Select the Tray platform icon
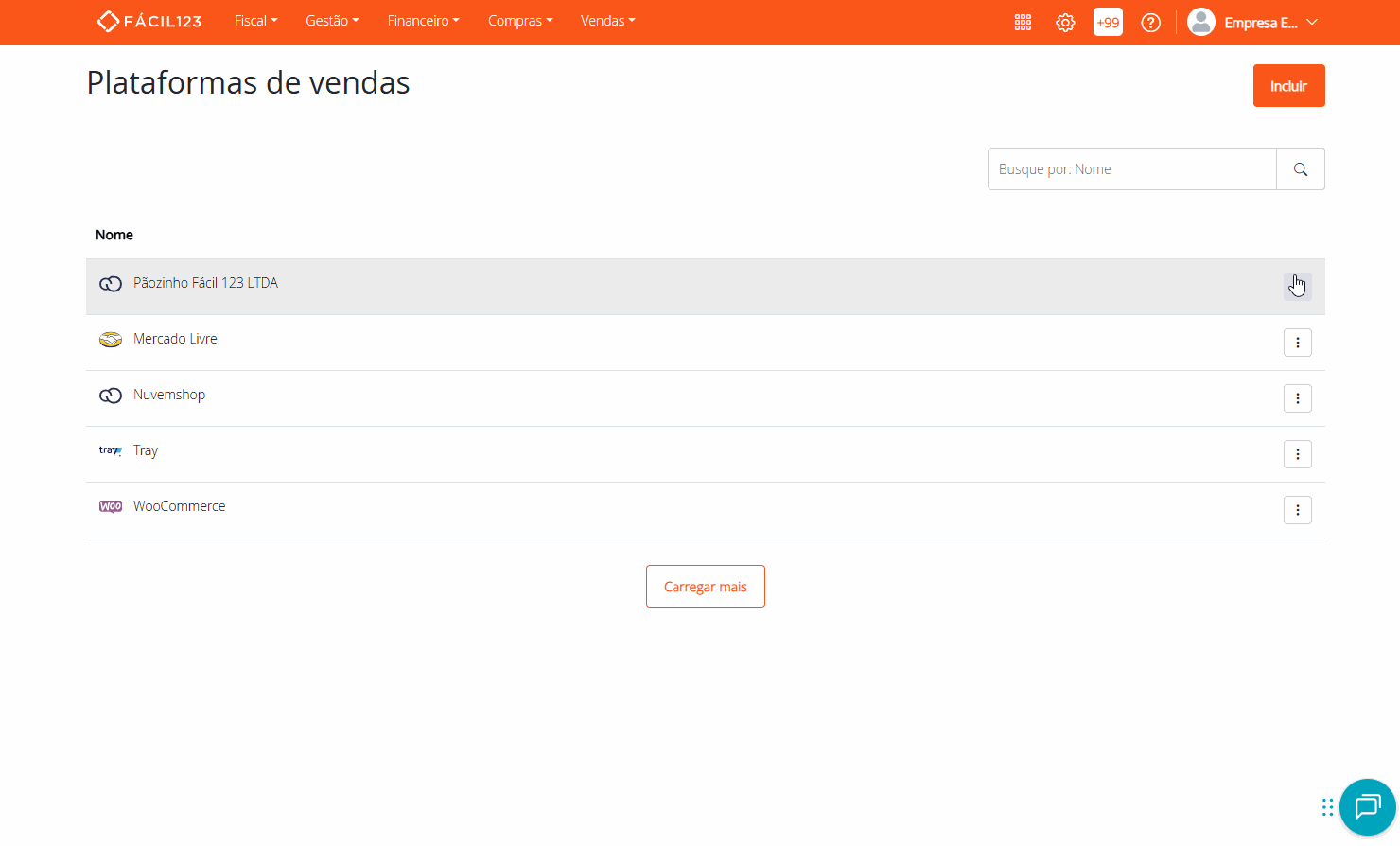This screenshot has height=846, width=1400. (111, 450)
